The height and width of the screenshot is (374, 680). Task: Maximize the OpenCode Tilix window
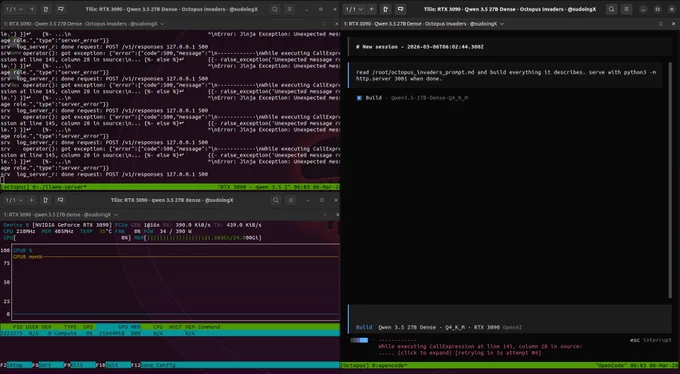pyautogui.click(x=657, y=9)
